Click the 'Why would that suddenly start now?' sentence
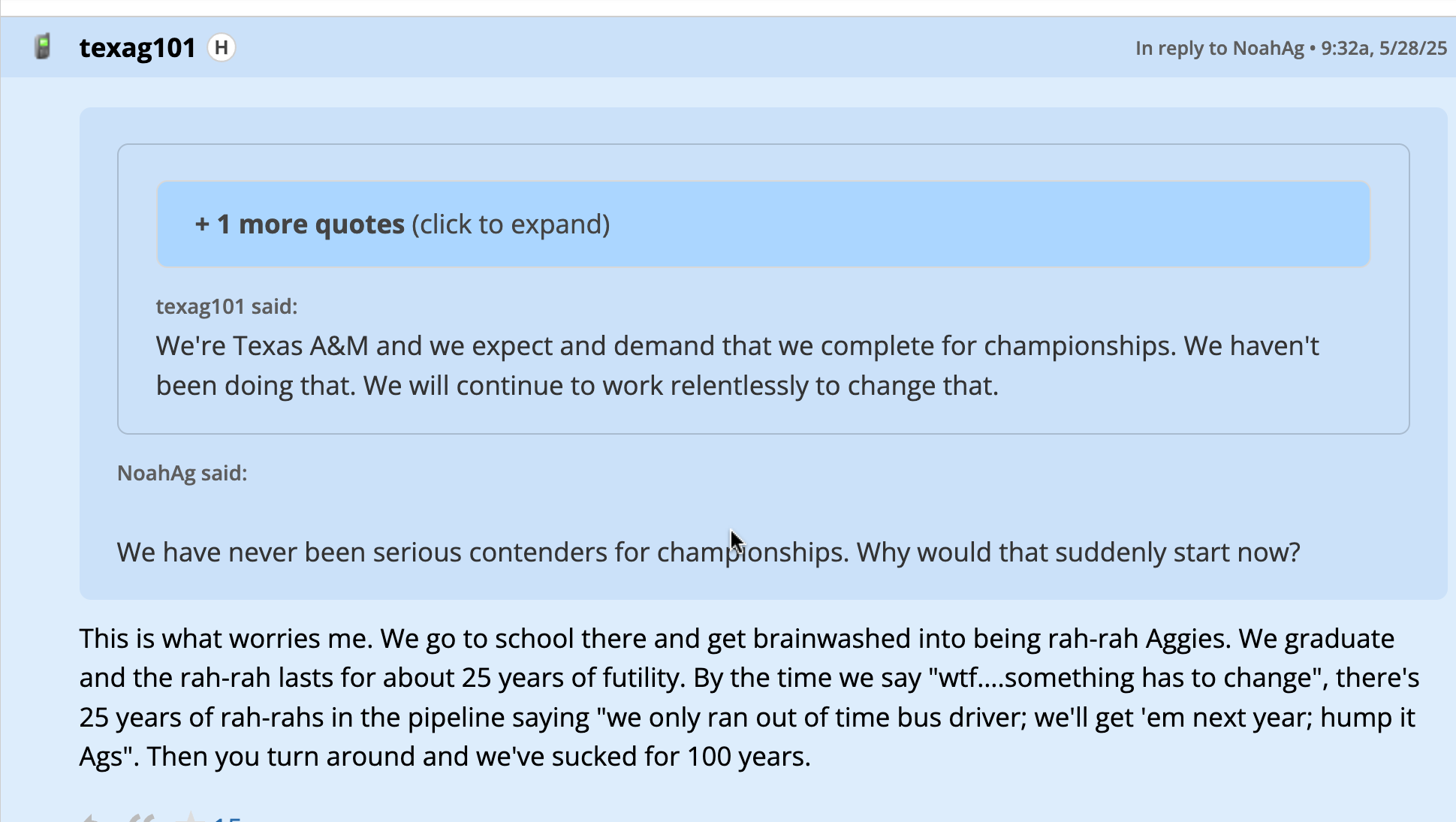Viewport: 1456px width, 822px height. click(1078, 553)
